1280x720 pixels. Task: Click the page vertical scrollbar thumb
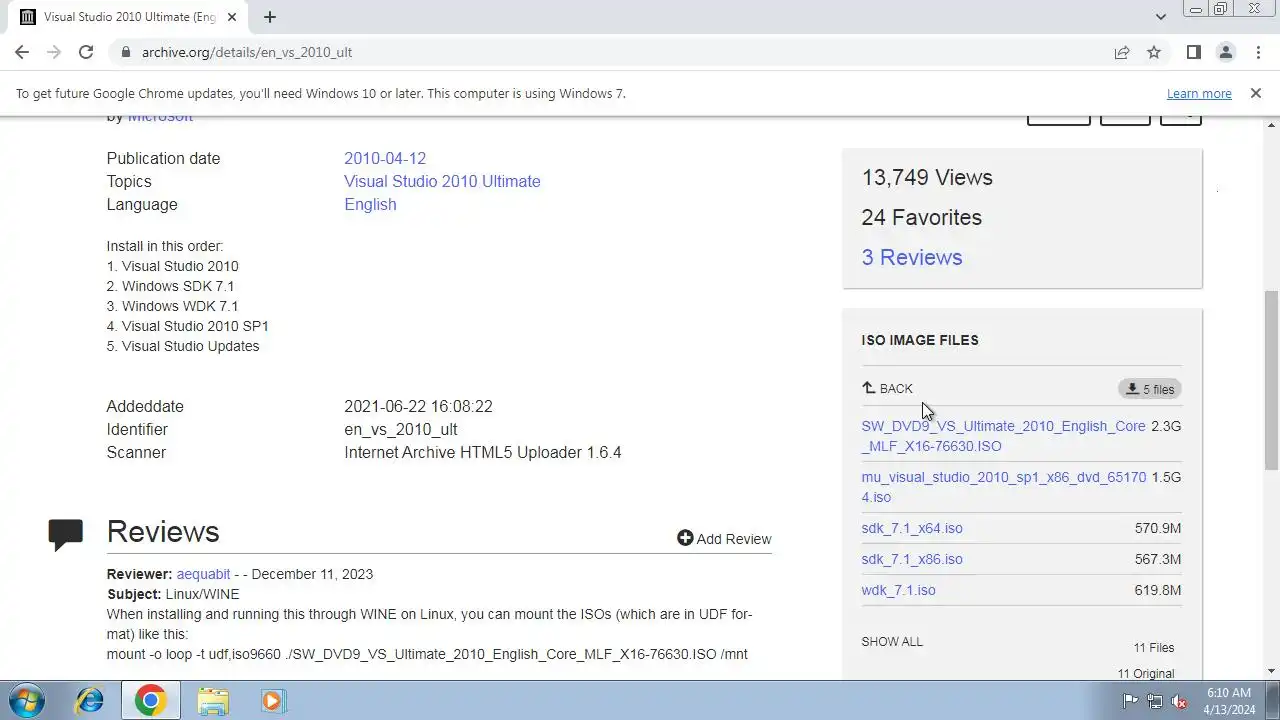point(1271,380)
